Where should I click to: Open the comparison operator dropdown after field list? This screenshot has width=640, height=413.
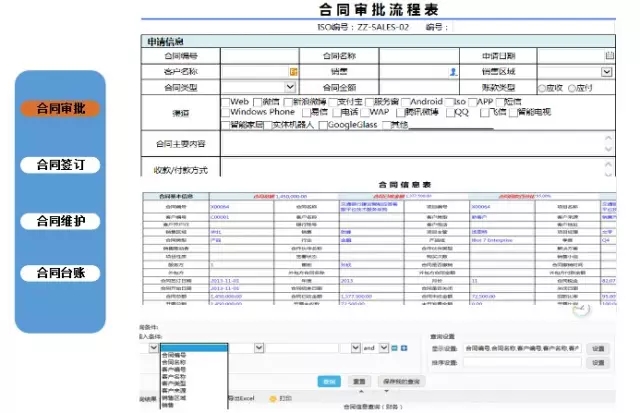[259, 348]
